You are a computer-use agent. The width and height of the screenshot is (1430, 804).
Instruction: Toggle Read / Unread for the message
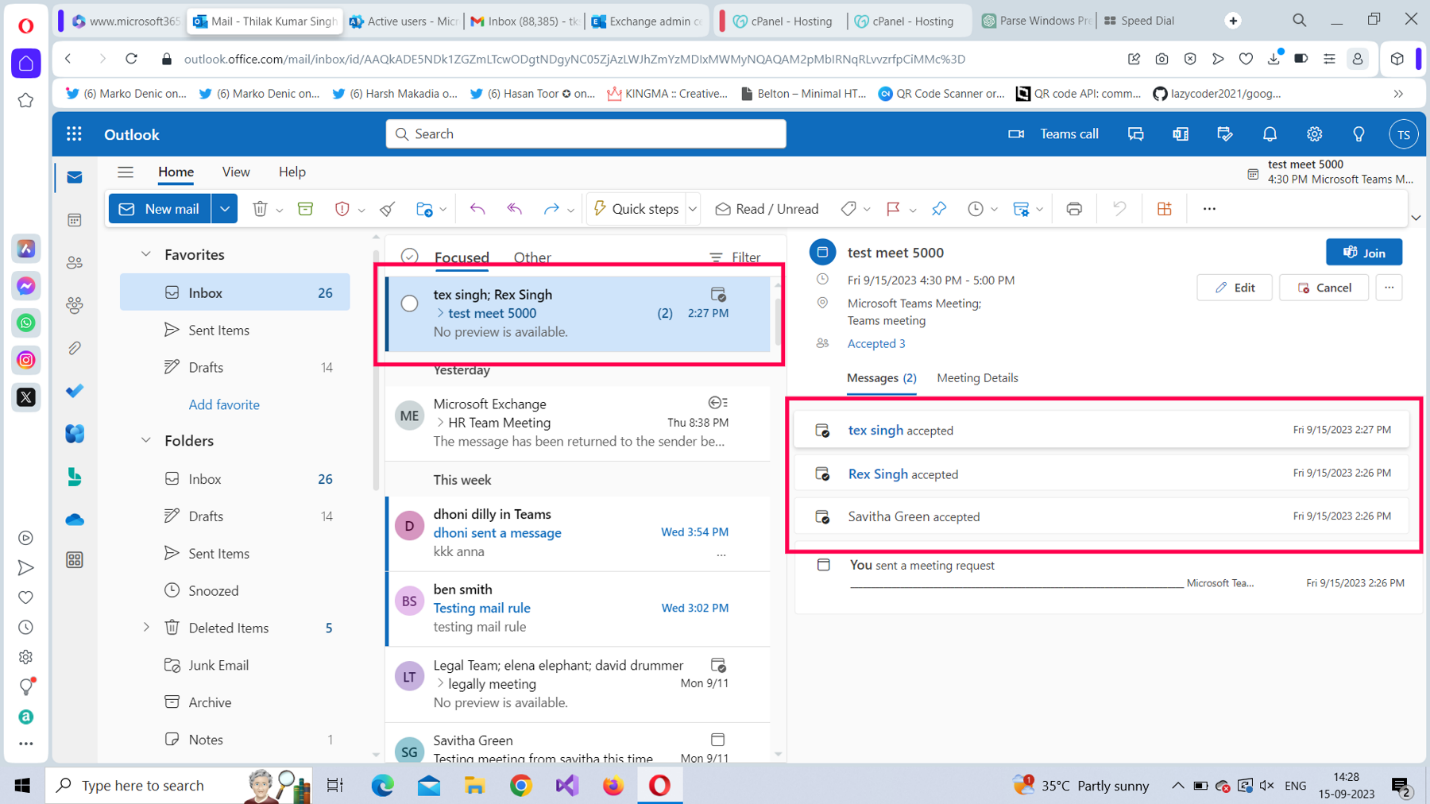tap(766, 209)
